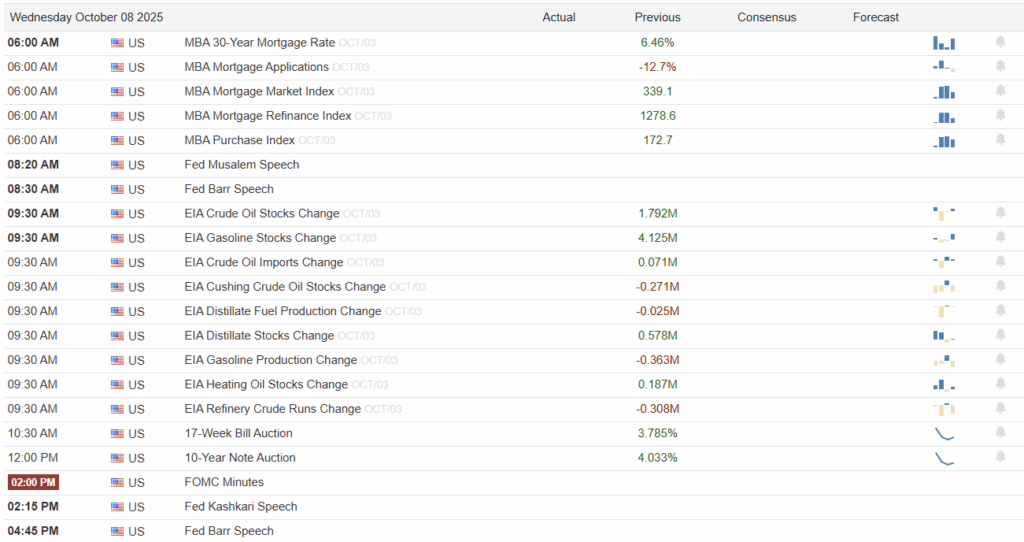Enable alert bell for 10-Year Note Auction

[1000, 457]
